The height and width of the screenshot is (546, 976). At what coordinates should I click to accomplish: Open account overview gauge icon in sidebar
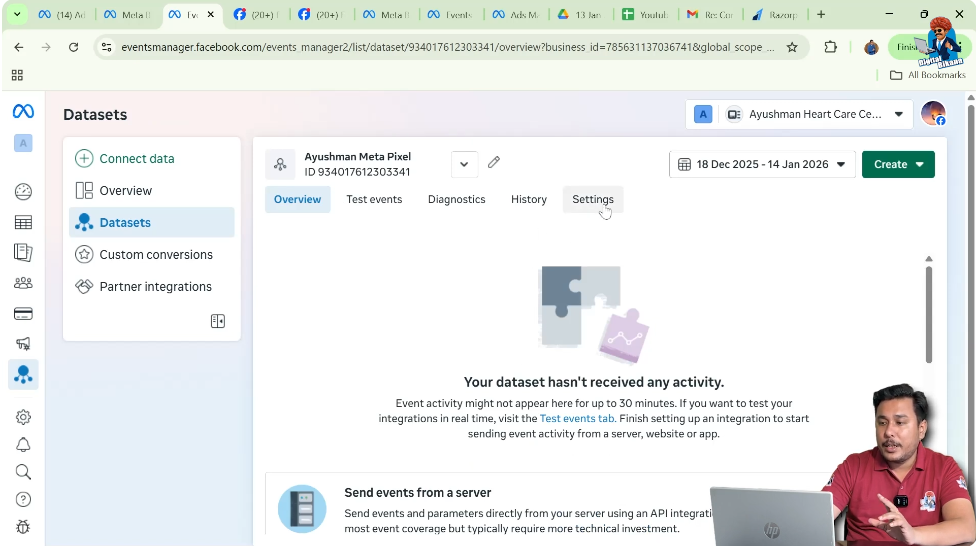(23, 192)
